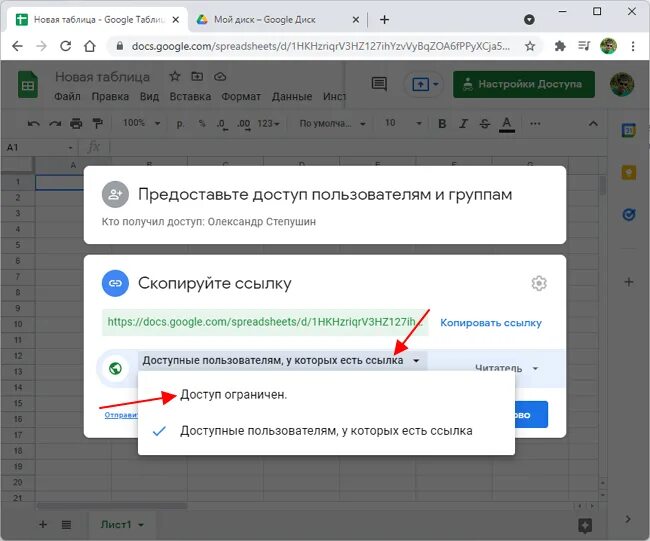The height and width of the screenshot is (541, 650).
Task: Click the share link URL field
Action: [265, 322]
